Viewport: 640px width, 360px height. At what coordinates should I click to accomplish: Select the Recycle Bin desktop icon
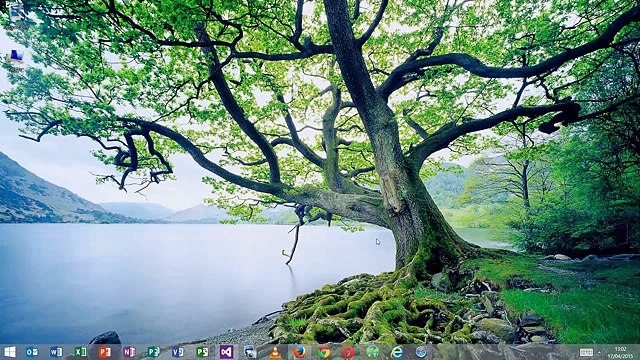(16, 14)
